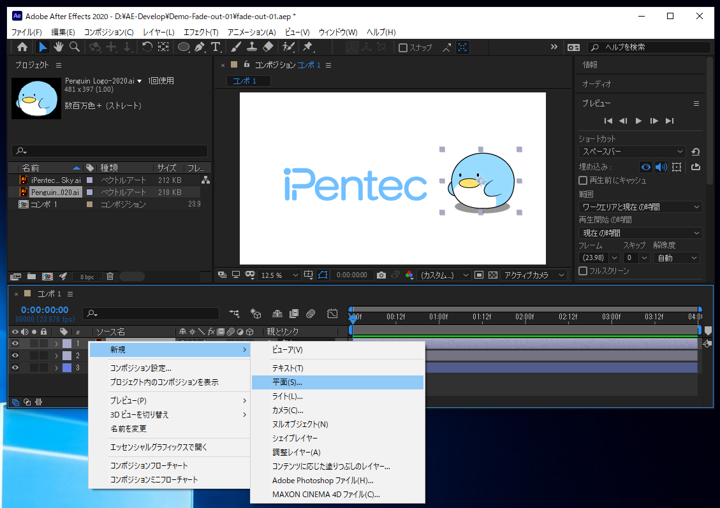Click the channel RGB color icon in viewer
Screen dimensions: 720x508
pyautogui.click(x=409, y=275)
